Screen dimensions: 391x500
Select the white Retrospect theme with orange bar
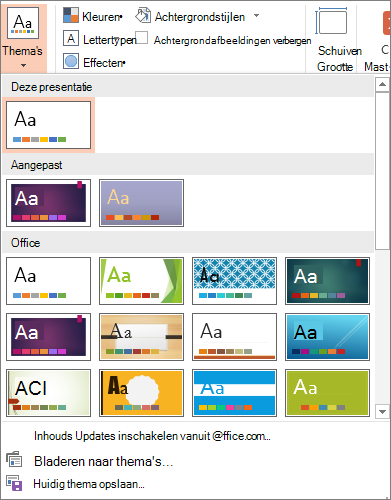point(234,337)
